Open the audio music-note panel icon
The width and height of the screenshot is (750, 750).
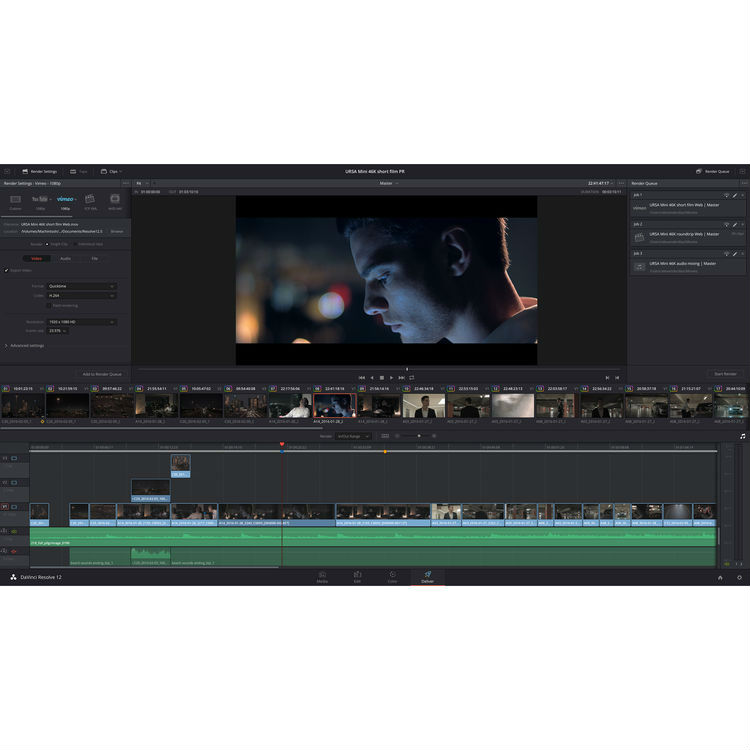pyautogui.click(x=743, y=436)
